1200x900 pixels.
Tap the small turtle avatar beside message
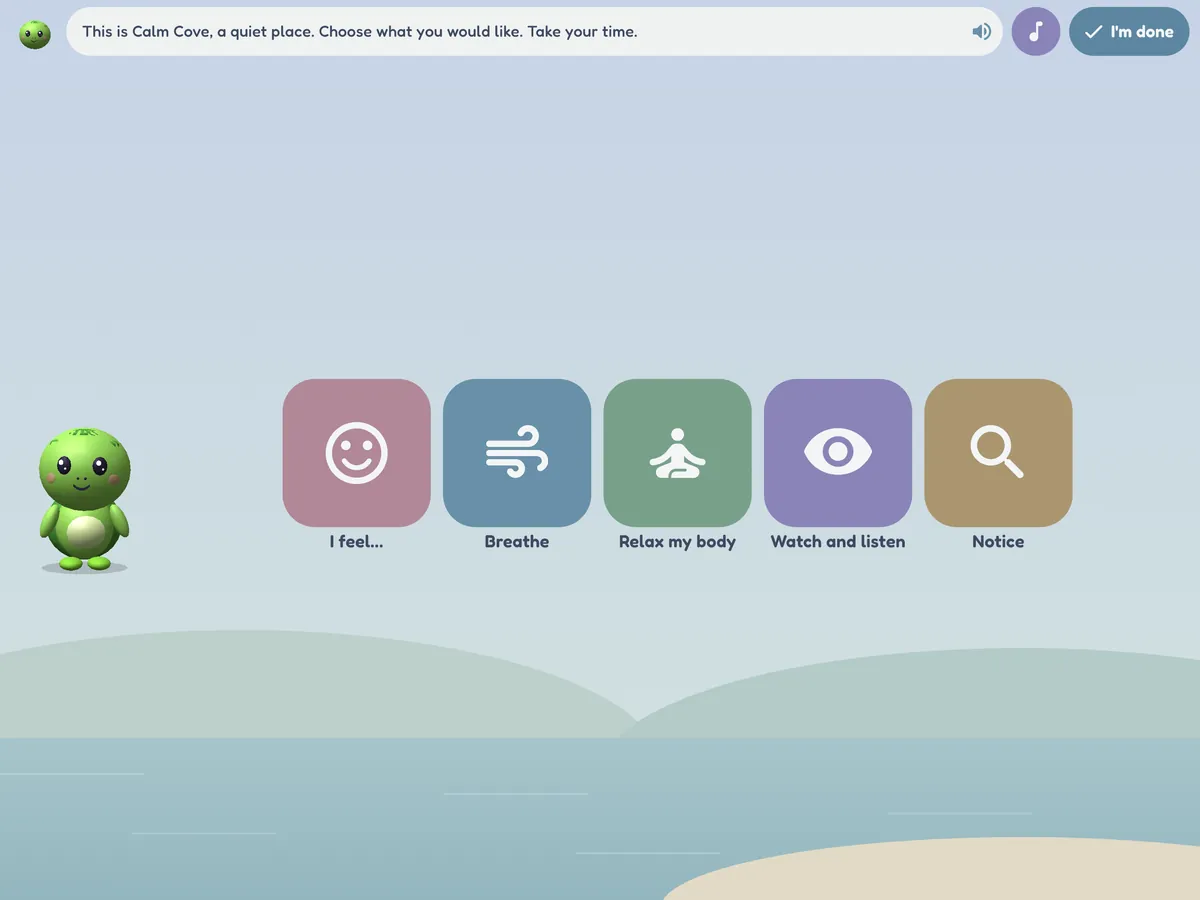(35, 34)
